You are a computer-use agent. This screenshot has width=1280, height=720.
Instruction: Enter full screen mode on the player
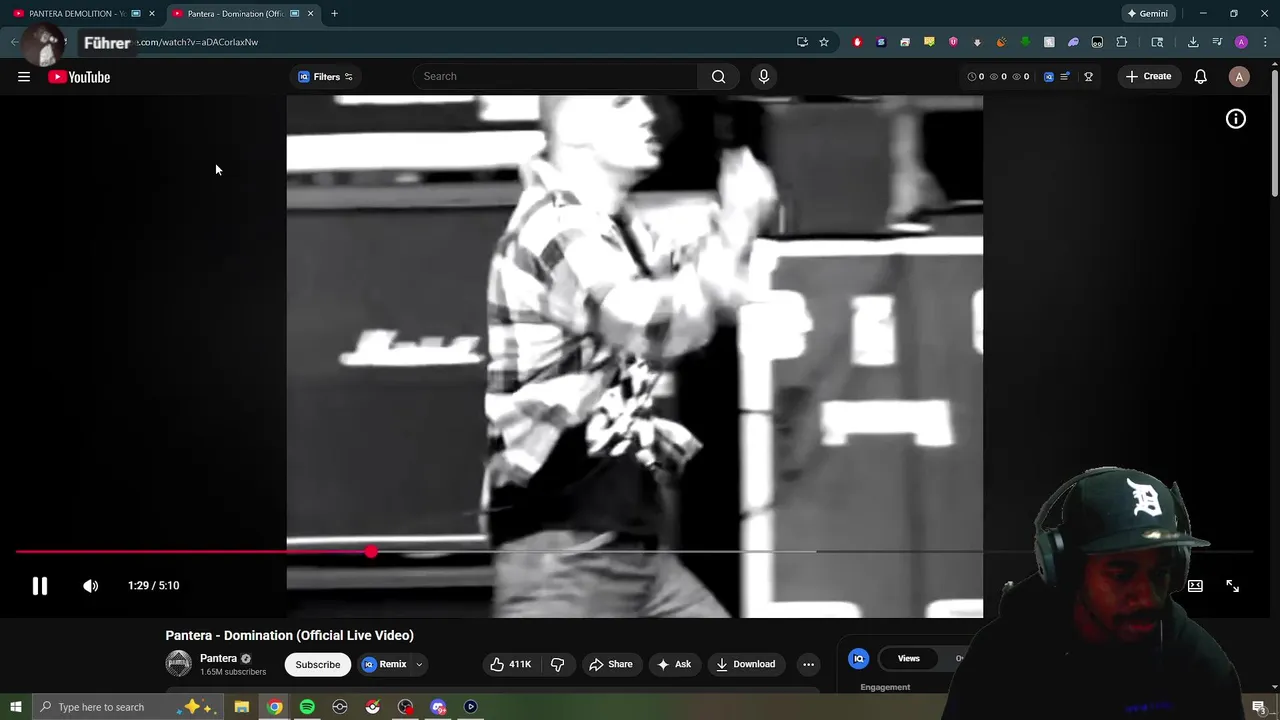[1232, 586]
